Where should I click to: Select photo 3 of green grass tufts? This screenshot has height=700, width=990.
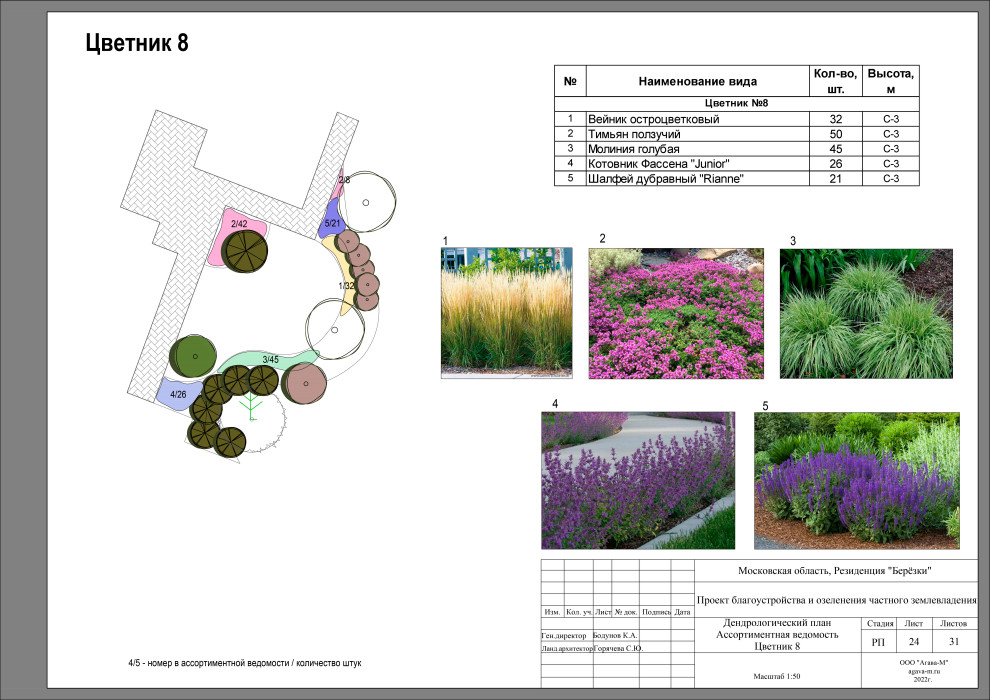coord(866,313)
